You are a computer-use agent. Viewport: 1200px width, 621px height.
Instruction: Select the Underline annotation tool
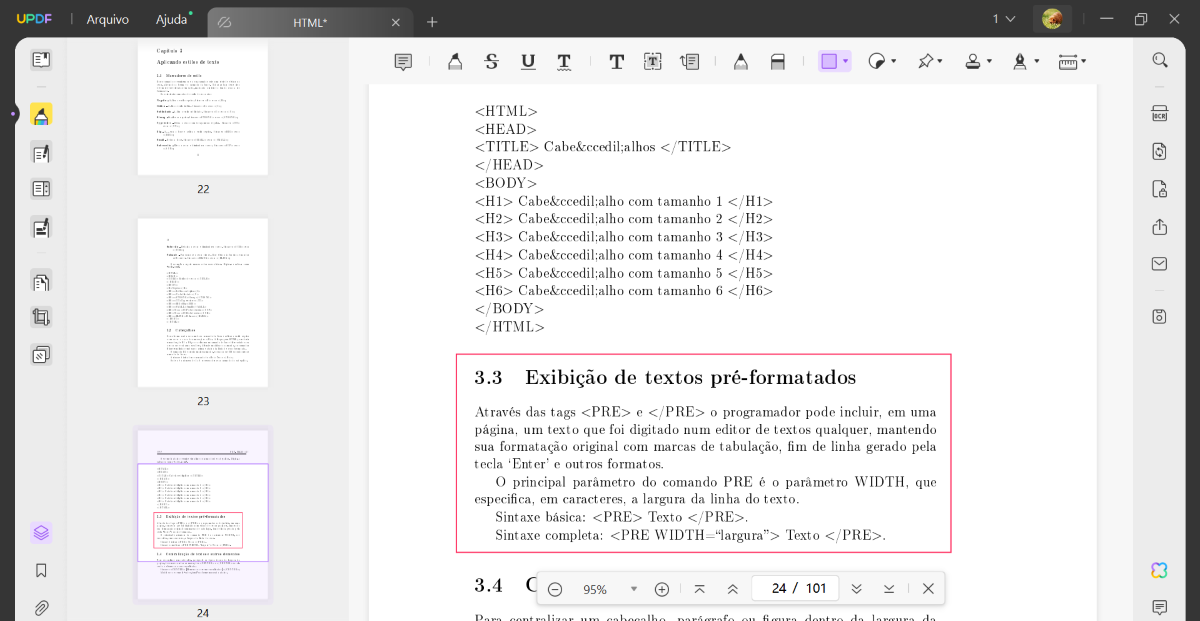pos(528,61)
